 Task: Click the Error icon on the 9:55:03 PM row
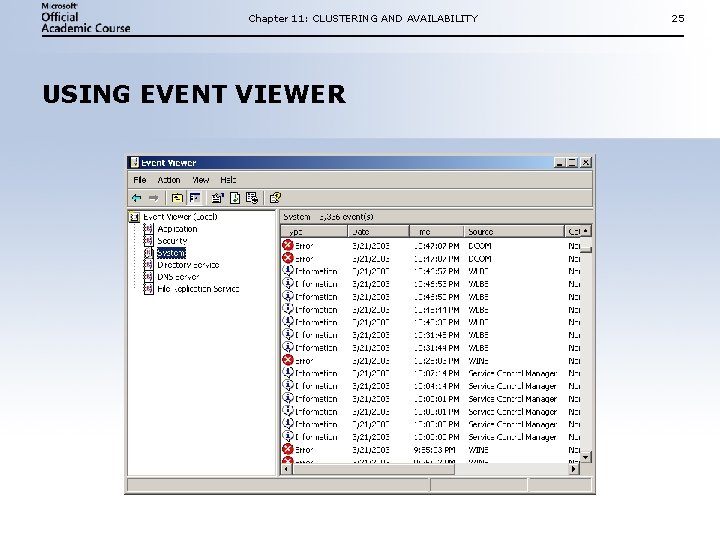pyautogui.click(x=288, y=449)
